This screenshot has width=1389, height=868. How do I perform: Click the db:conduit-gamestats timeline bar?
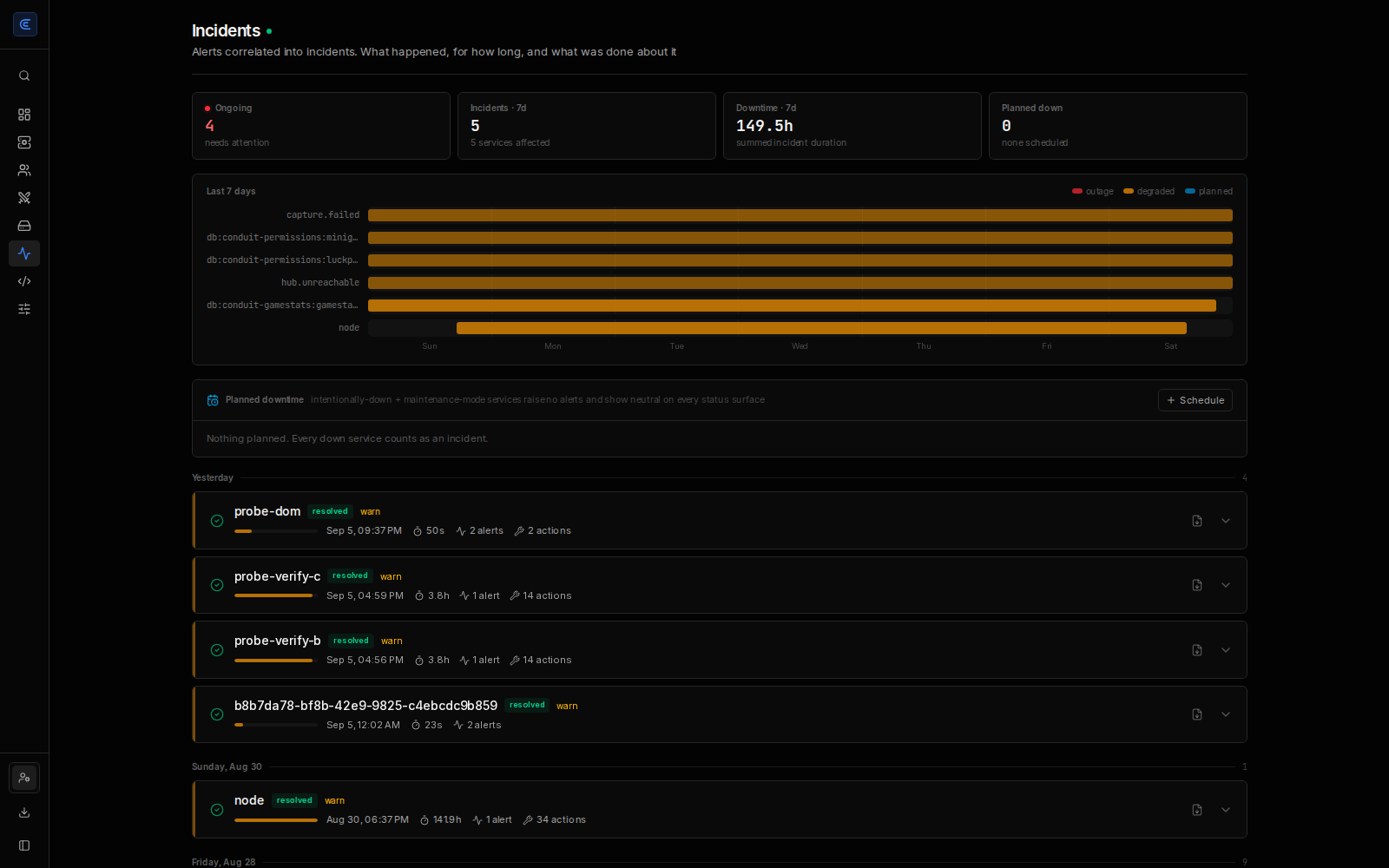tap(792, 306)
